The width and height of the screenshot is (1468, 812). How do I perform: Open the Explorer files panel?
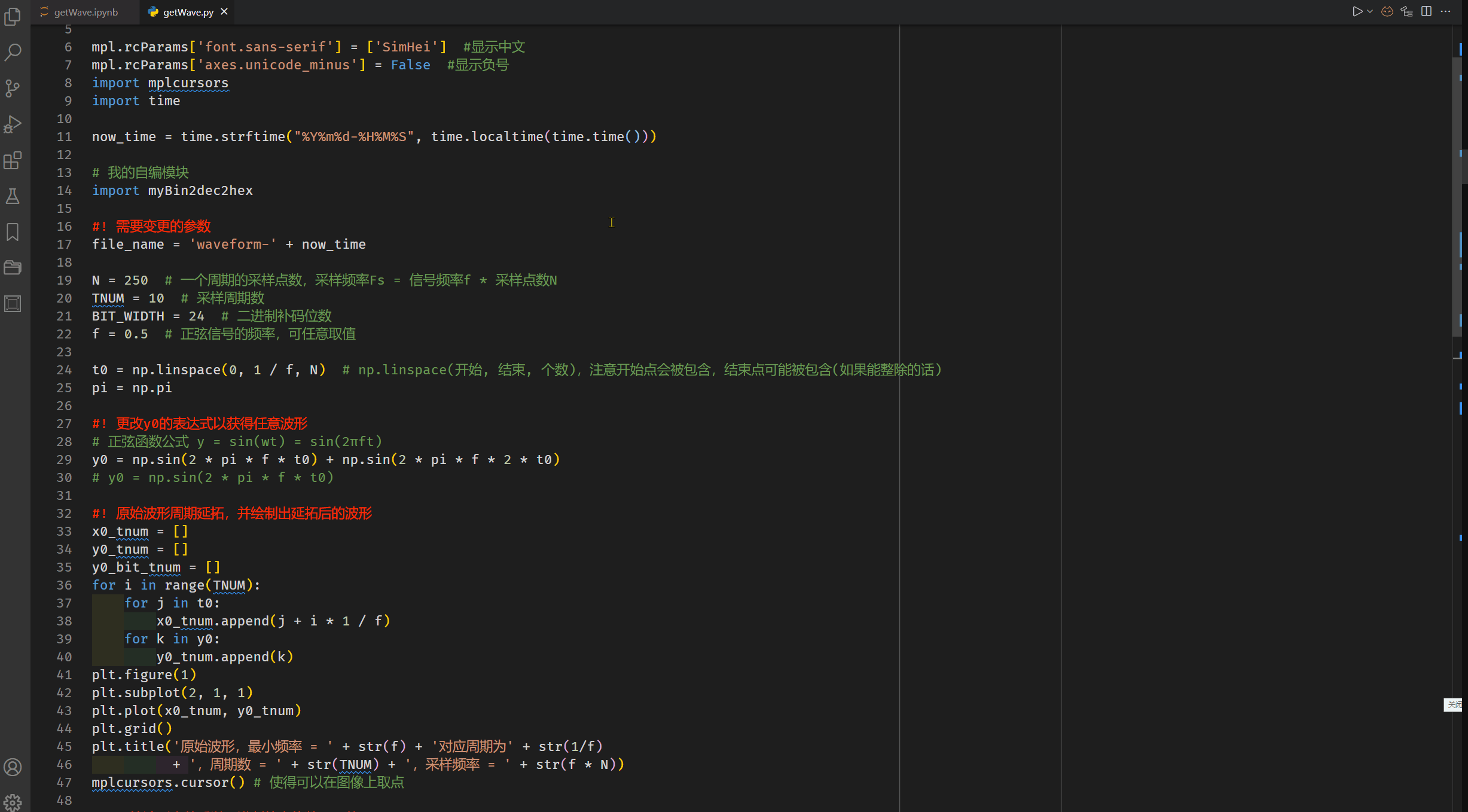(x=13, y=17)
